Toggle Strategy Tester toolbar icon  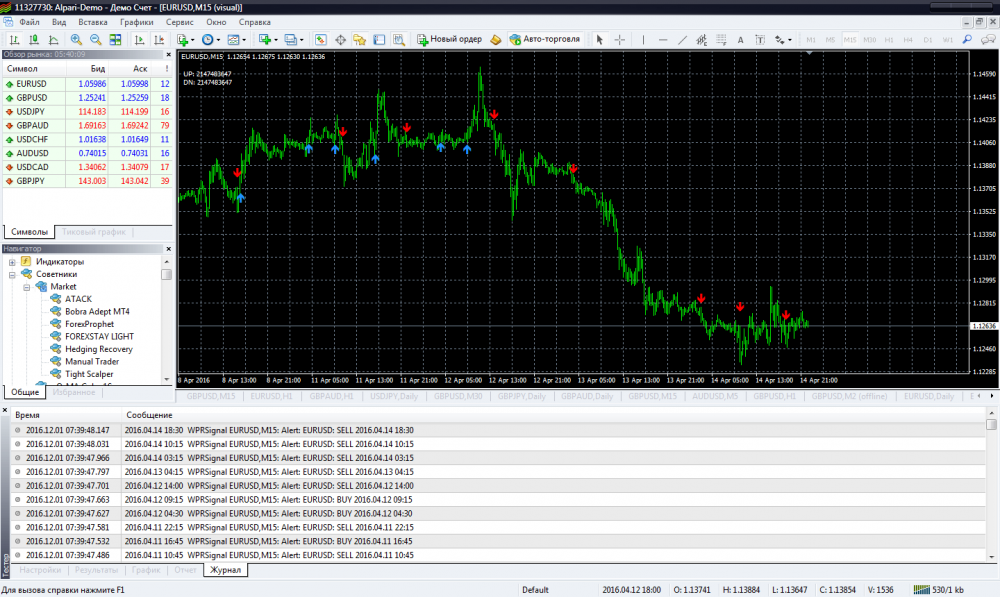[399, 40]
